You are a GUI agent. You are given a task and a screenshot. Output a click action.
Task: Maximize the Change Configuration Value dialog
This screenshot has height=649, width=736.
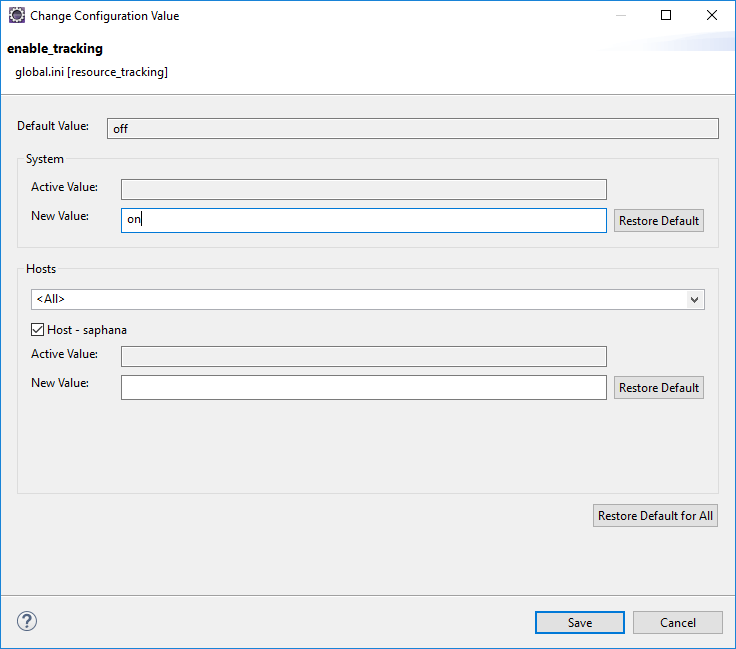(666, 16)
